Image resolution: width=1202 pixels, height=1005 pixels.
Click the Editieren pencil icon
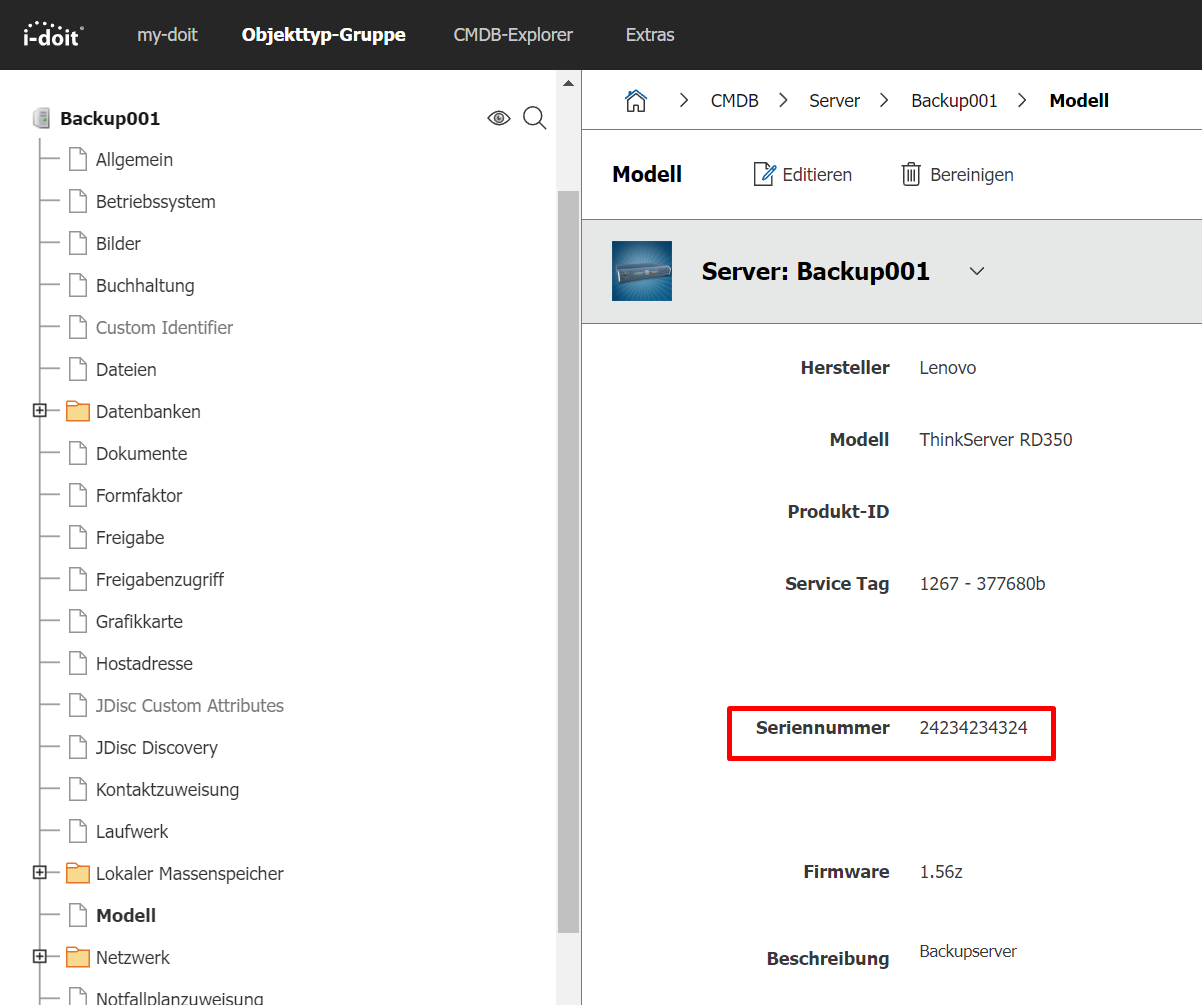point(764,174)
